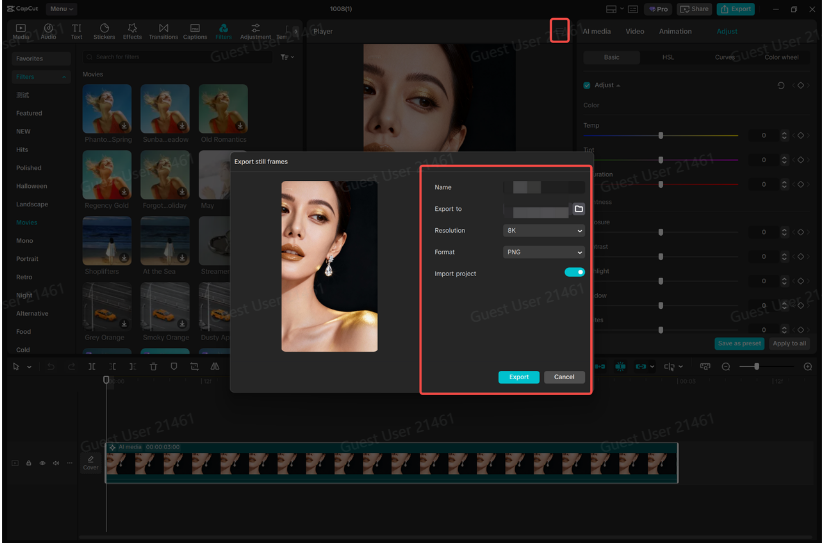The image size is (822, 543).
Task: Expand the Resolution 8K dropdown
Action: coord(543,231)
